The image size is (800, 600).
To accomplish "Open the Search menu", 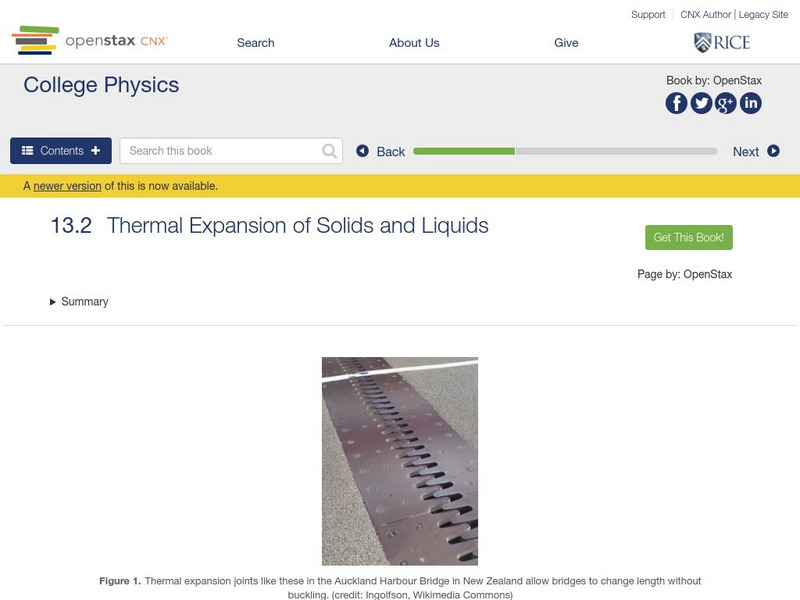I will point(254,42).
